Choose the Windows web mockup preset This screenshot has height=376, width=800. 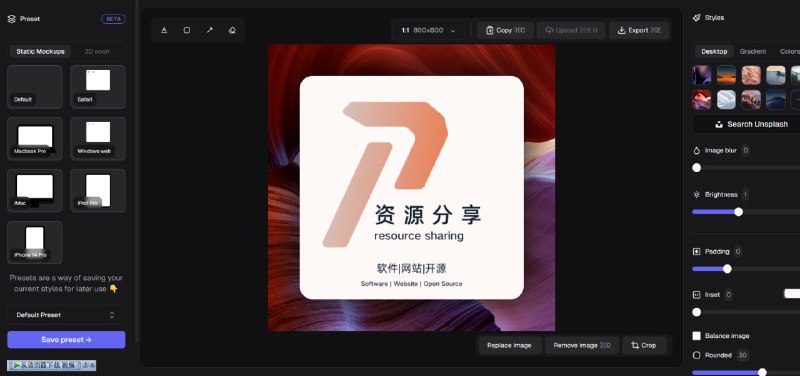pyautogui.click(x=98, y=138)
